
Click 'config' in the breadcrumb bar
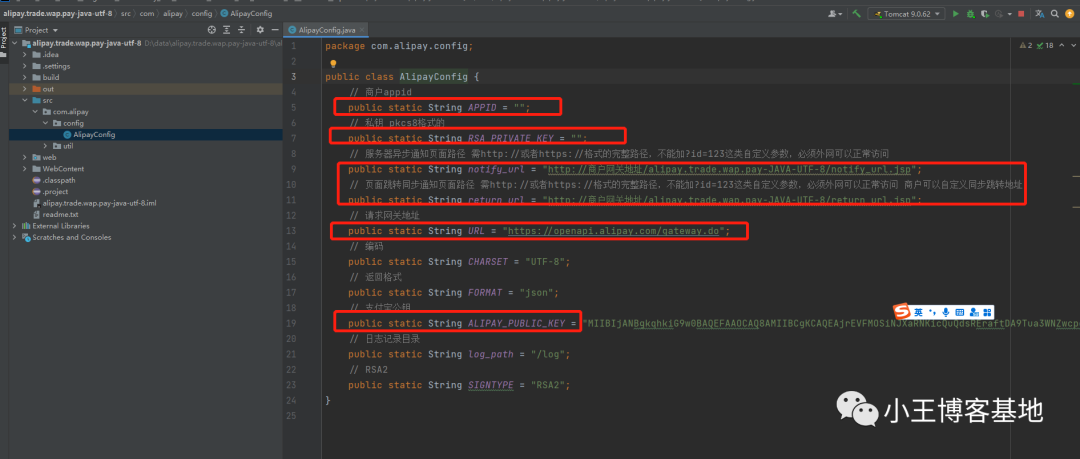coord(200,13)
